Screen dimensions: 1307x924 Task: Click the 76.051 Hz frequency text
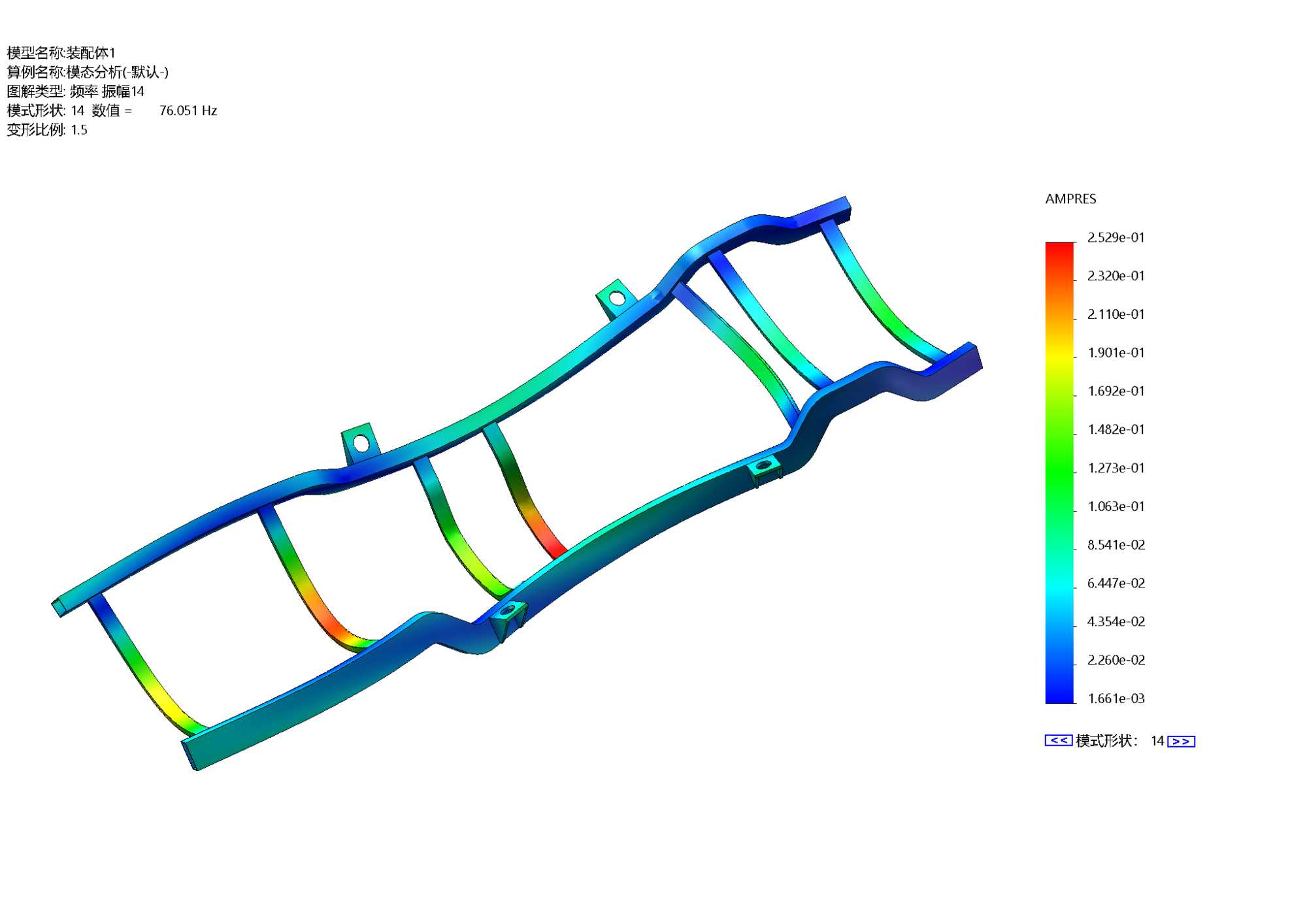click(x=188, y=111)
